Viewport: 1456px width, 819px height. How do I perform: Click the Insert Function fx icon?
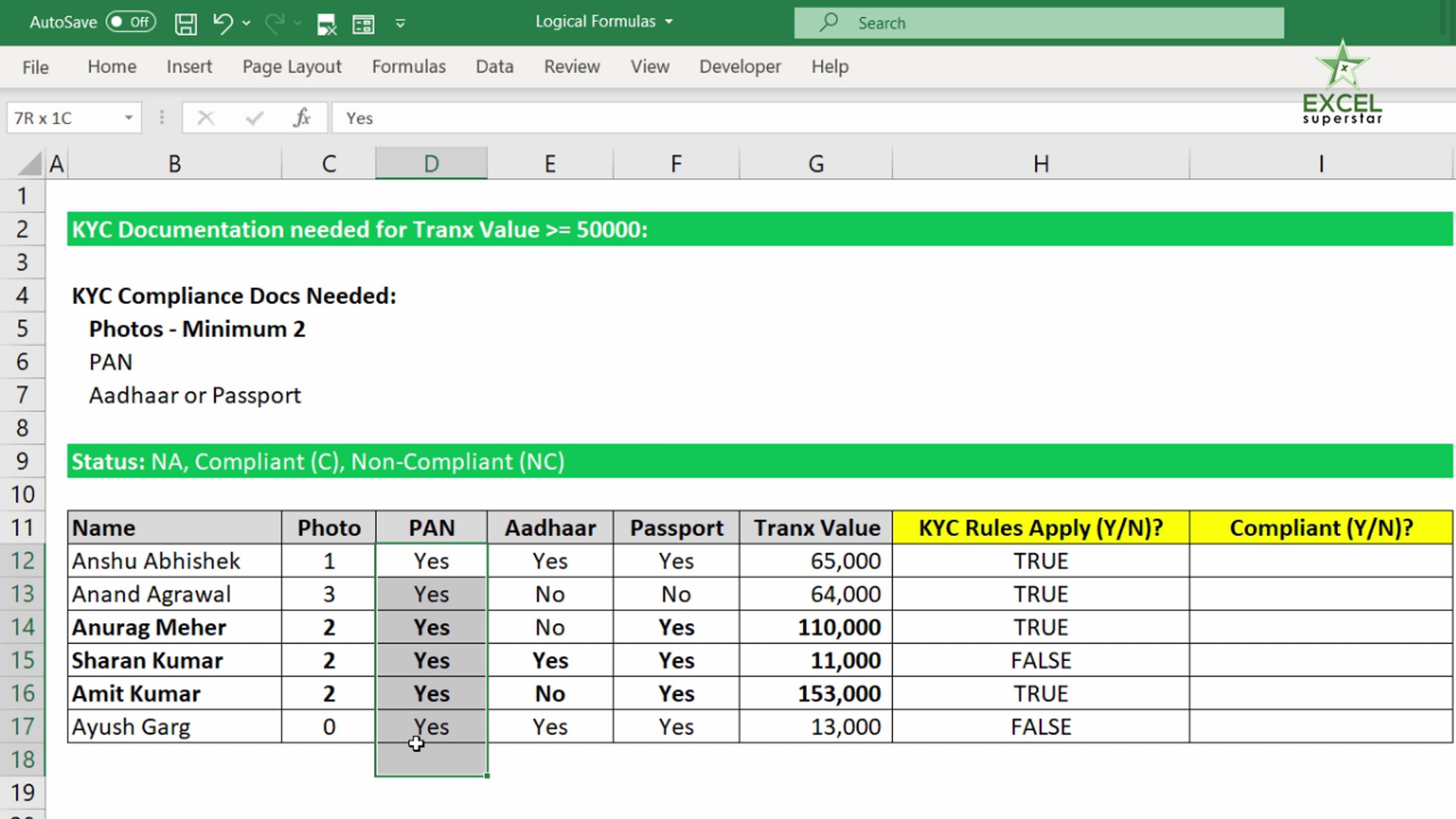[x=302, y=118]
